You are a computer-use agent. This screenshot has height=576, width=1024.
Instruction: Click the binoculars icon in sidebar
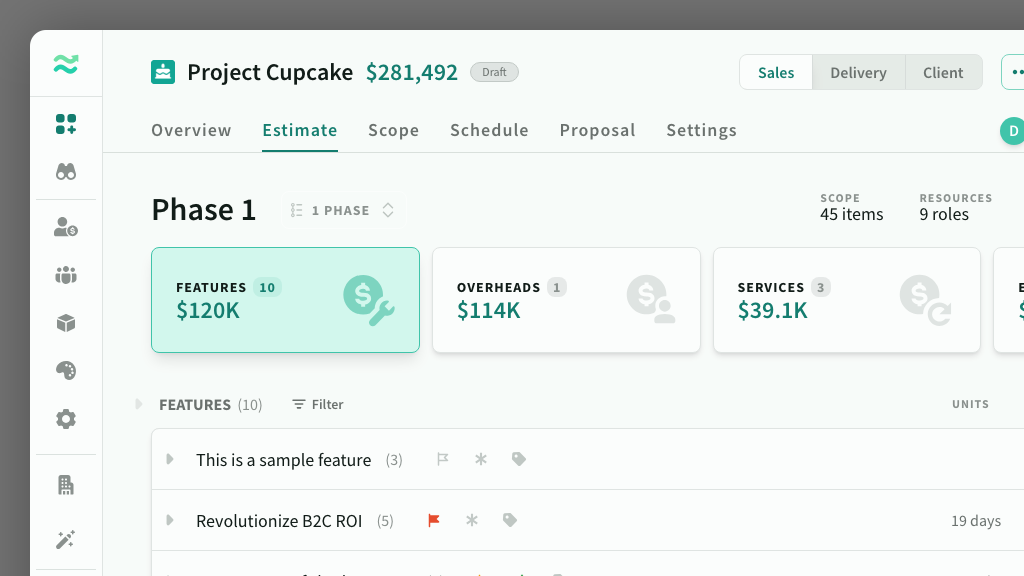(66, 172)
